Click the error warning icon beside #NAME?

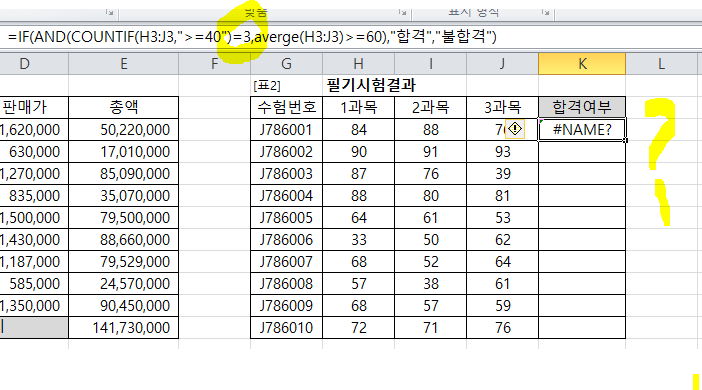tap(515, 129)
